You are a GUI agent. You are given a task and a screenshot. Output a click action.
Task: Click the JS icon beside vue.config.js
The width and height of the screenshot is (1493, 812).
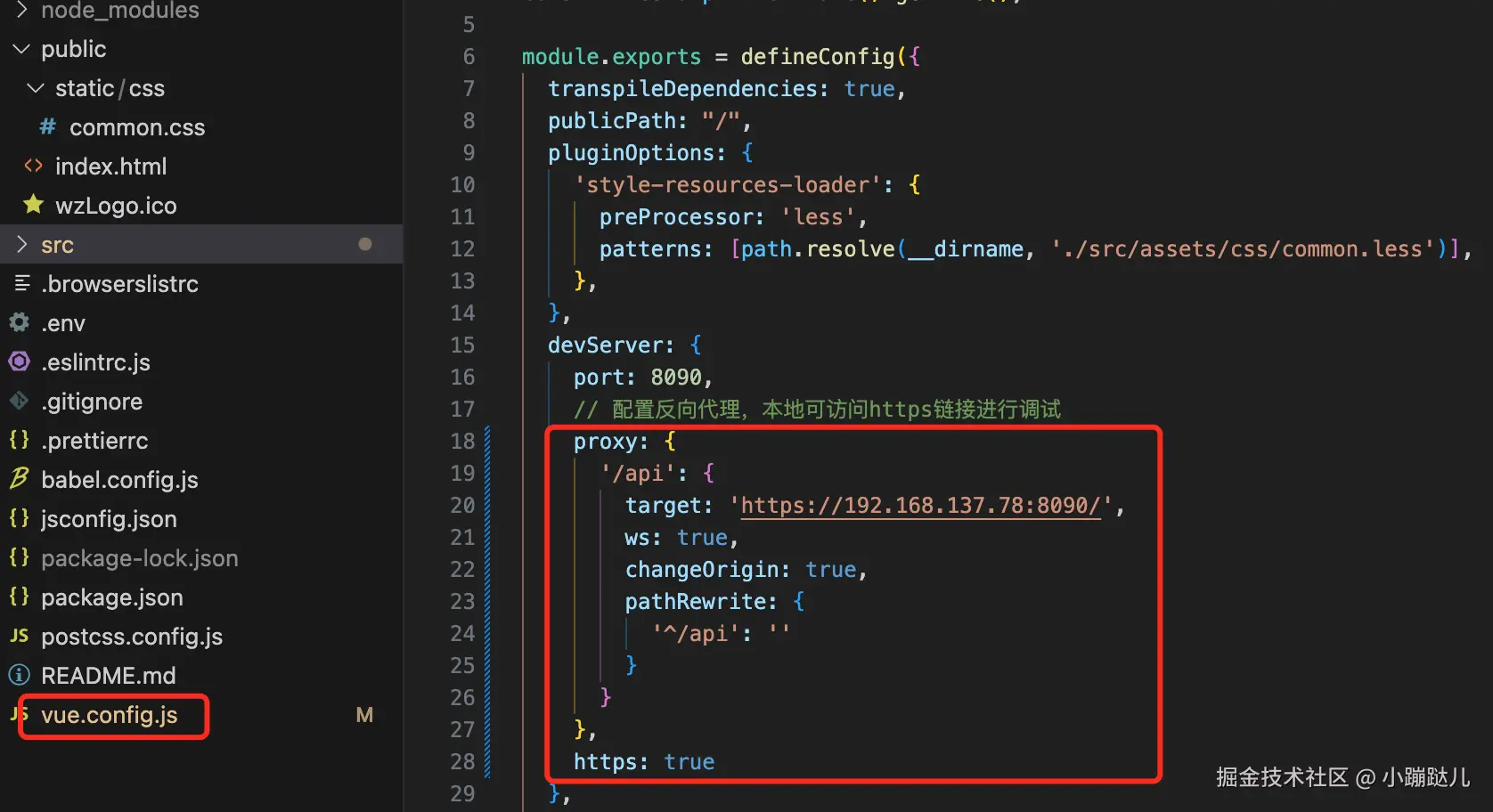pyautogui.click(x=19, y=714)
